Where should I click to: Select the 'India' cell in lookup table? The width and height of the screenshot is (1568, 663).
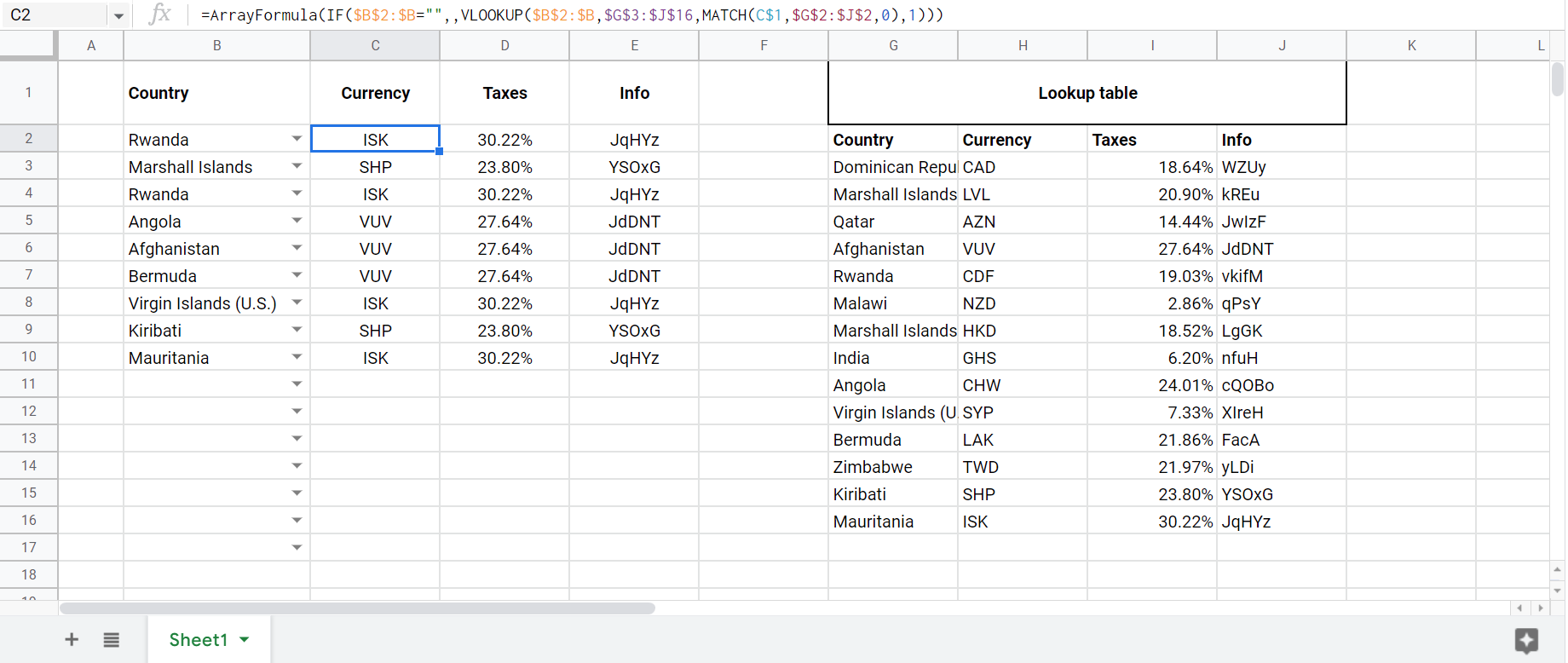coord(893,357)
